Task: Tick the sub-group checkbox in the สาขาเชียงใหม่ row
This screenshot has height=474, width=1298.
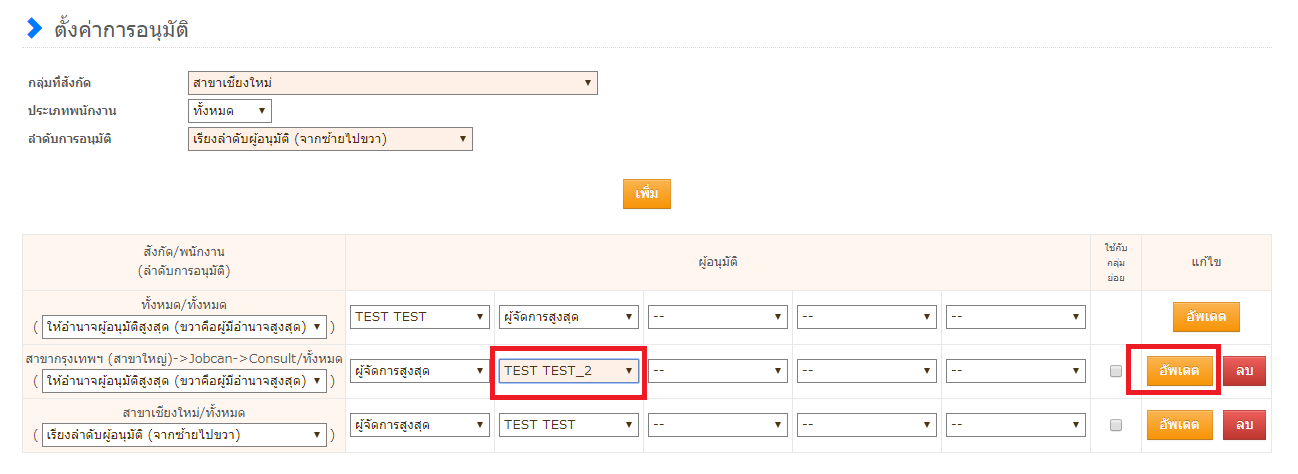Action: pos(1116,425)
